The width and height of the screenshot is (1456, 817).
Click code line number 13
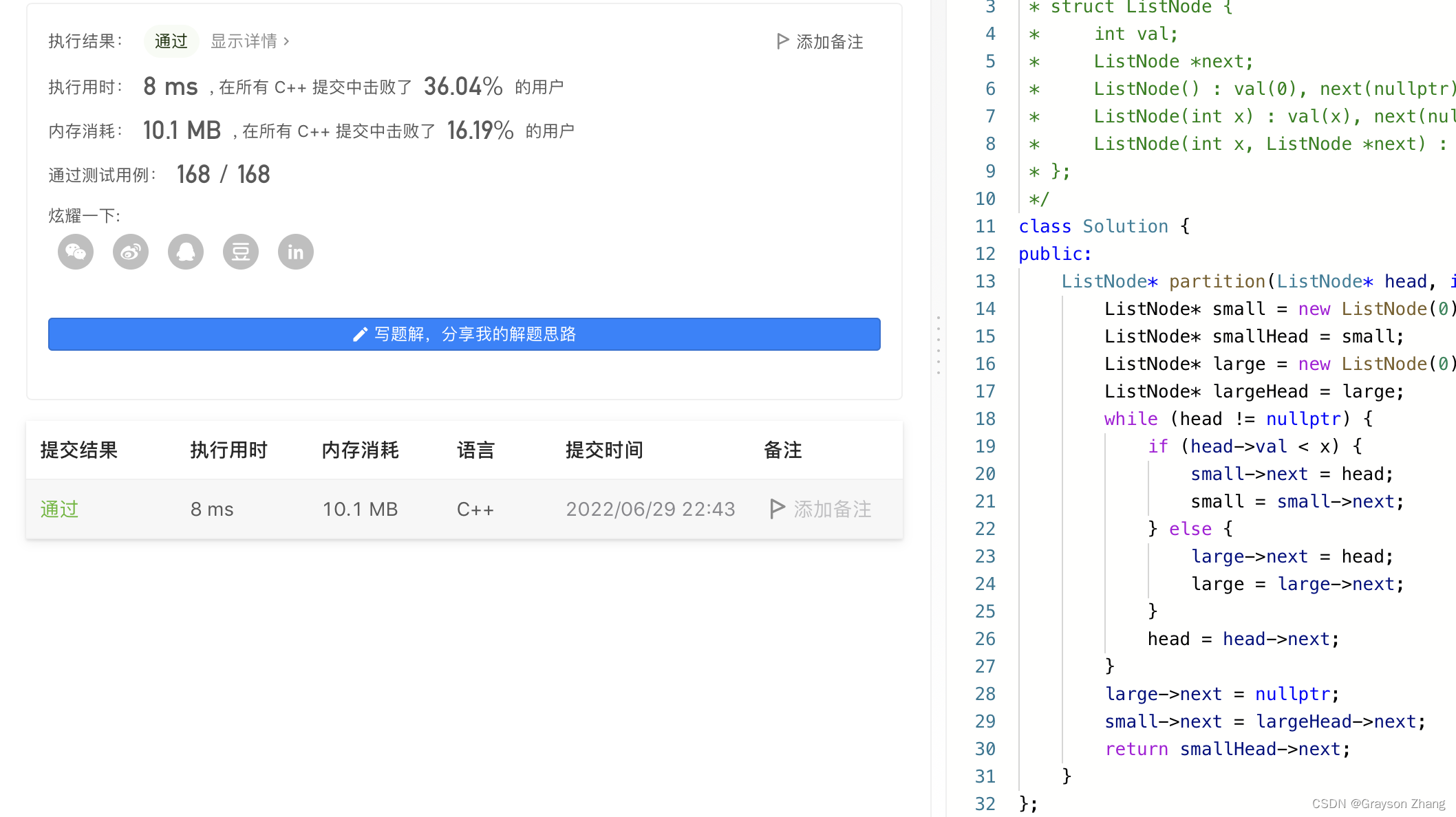pyautogui.click(x=985, y=281)
